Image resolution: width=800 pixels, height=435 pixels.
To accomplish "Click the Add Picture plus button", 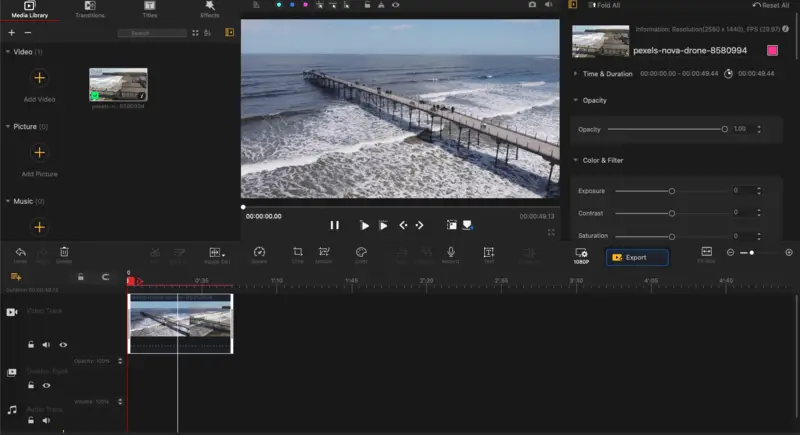I will point(39,152).
